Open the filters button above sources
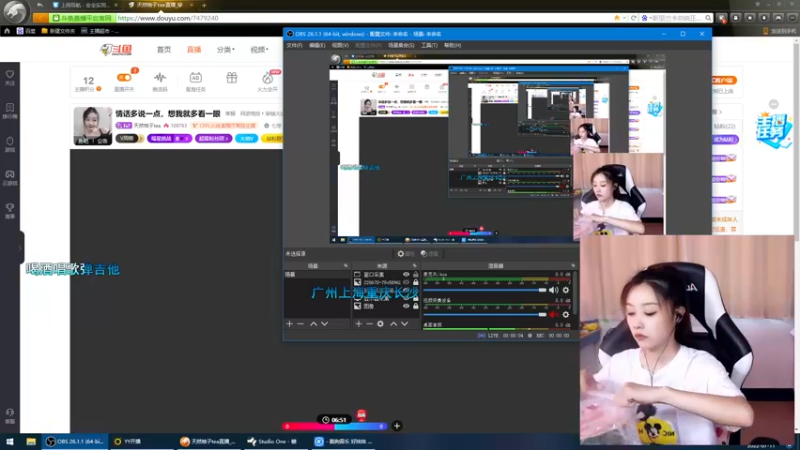Image resolution: width=800 pixels, height=450 pixels. click(430, 254)
